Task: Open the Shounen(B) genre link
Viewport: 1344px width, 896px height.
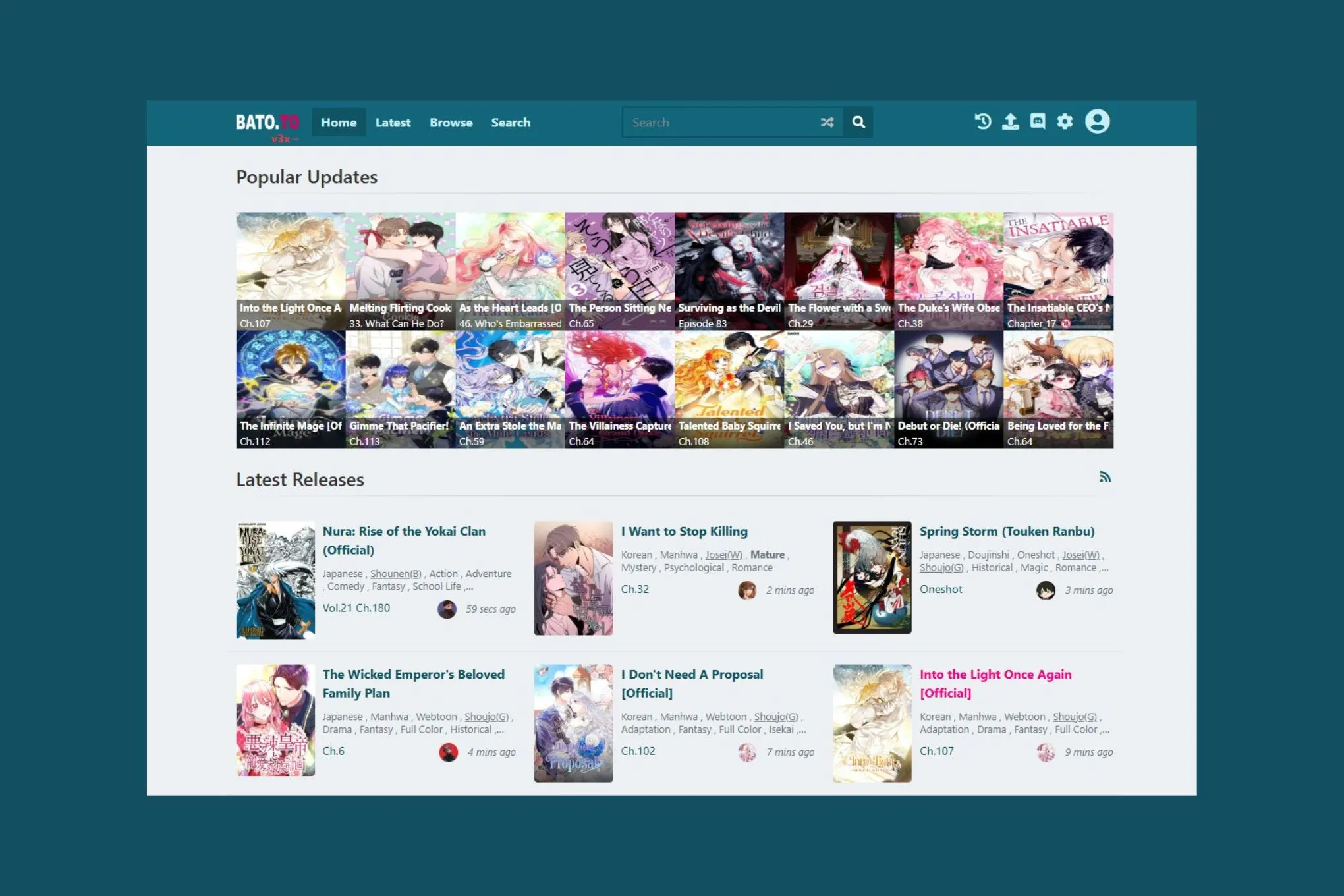Action: pyautogui.click(x=395, y=573)
